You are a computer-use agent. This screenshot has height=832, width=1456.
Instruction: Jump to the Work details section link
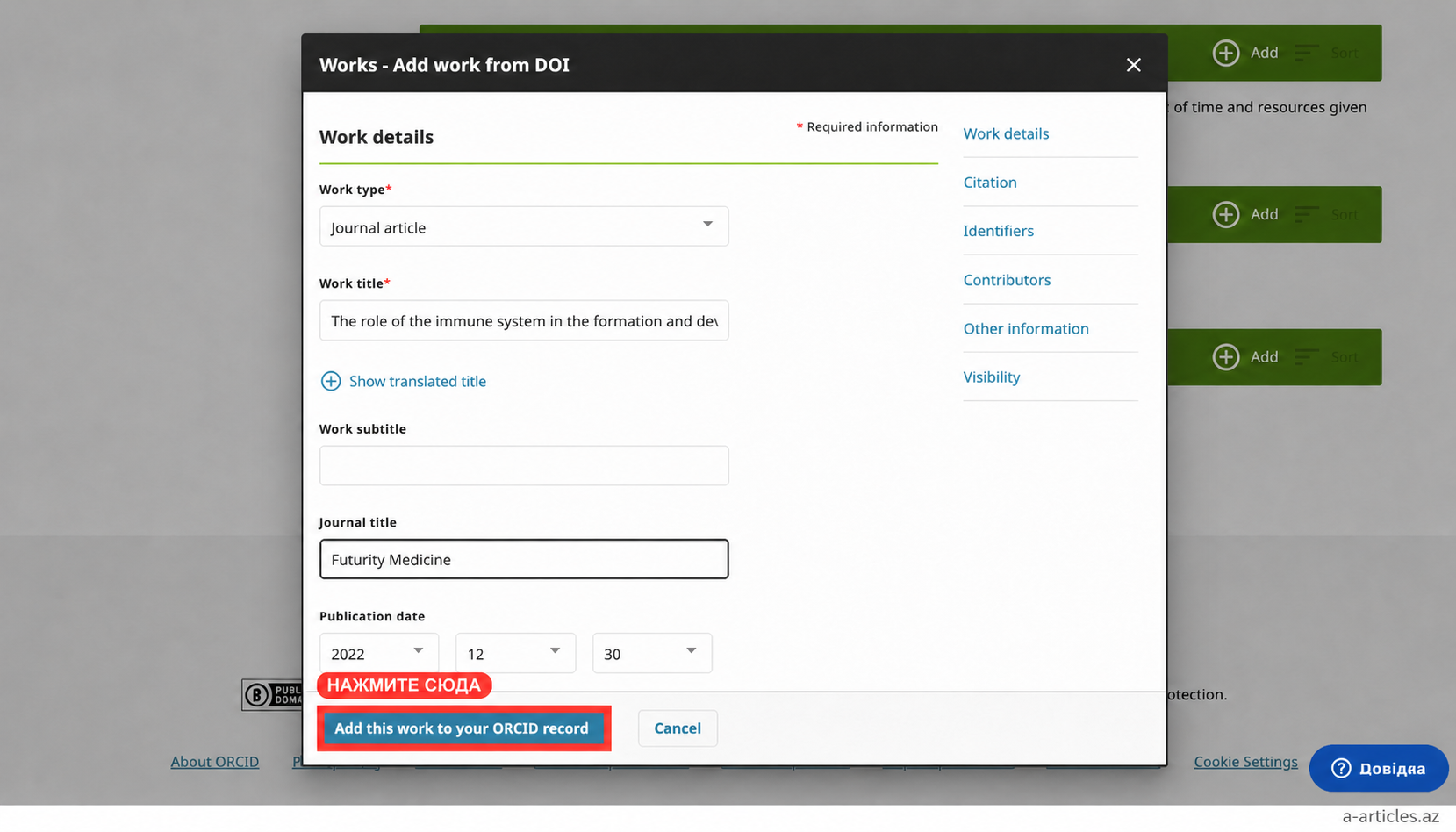[x=1006, y=133]
